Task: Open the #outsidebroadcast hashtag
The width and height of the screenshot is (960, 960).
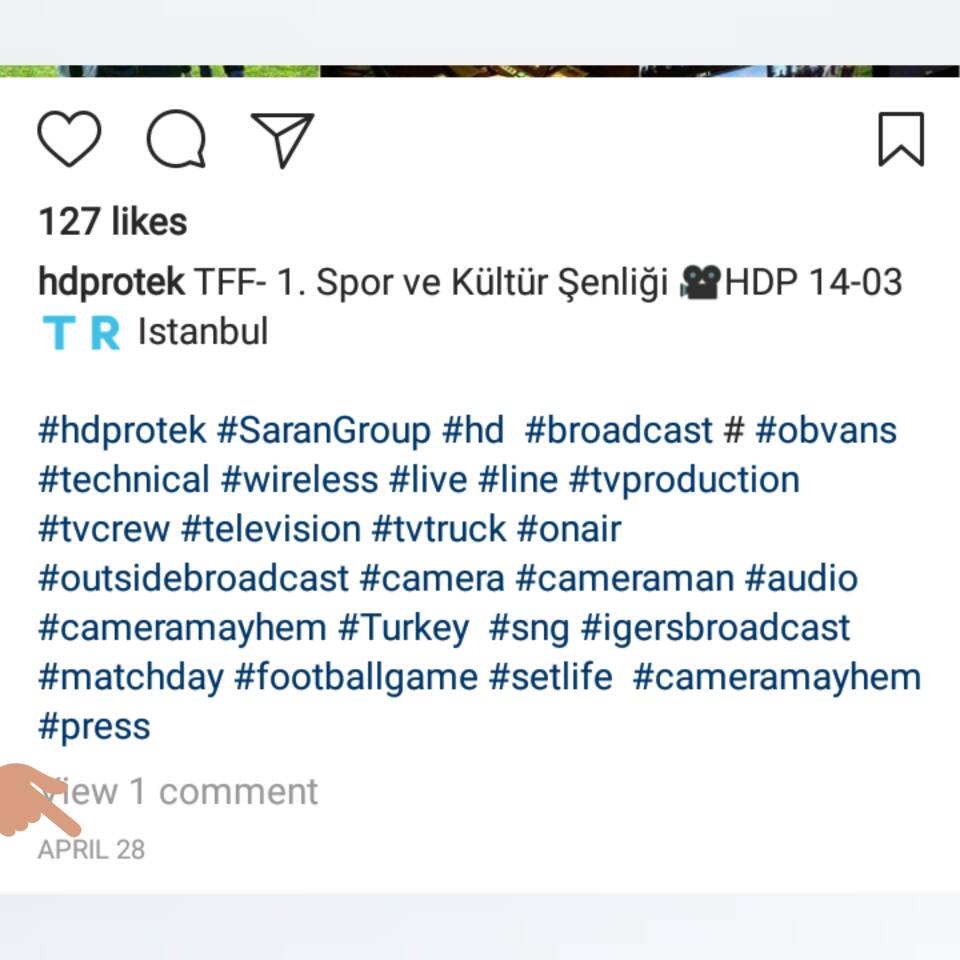Action: click(193, 579)
